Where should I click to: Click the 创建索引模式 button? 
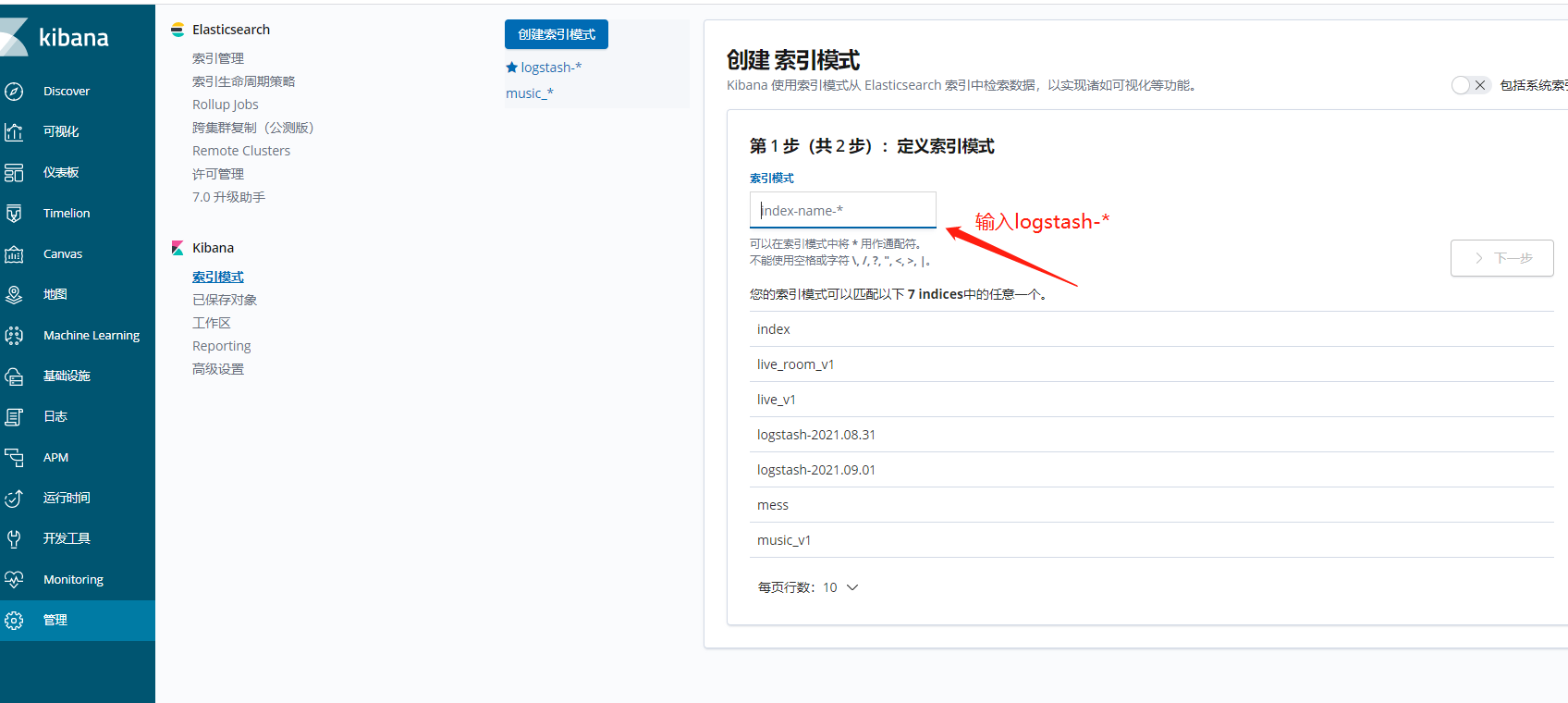tap(557, 34)
